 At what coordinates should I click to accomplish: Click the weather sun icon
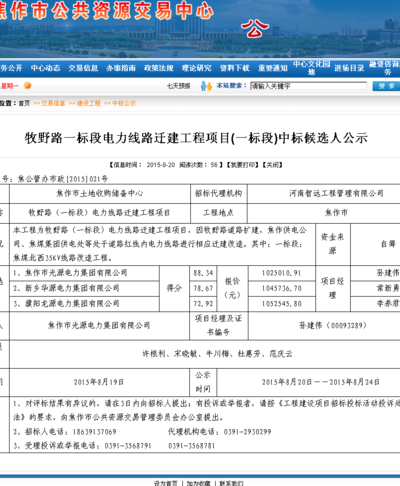(x=28, y=86)
